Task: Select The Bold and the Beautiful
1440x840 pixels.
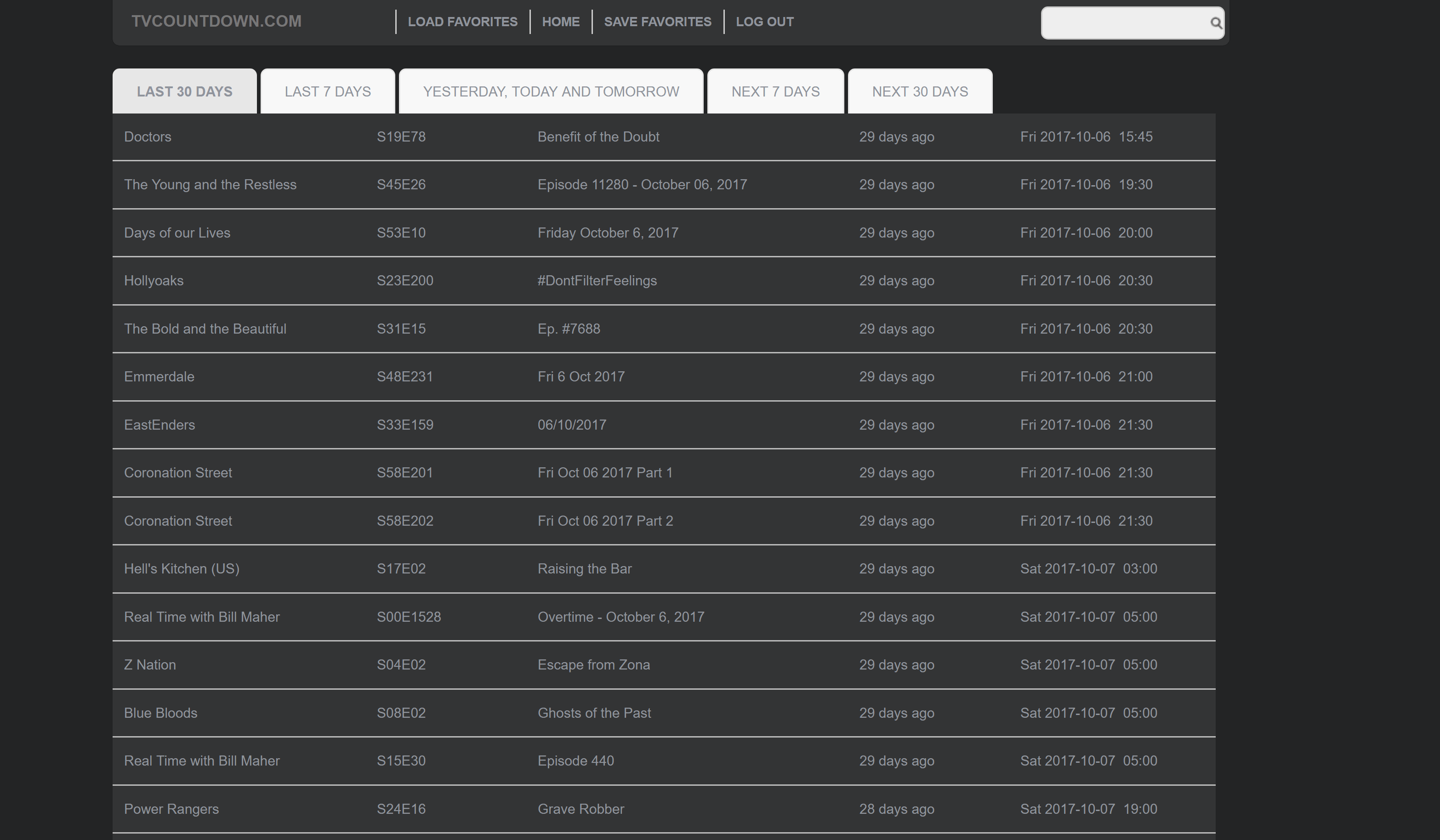Action: coord(205,329)
